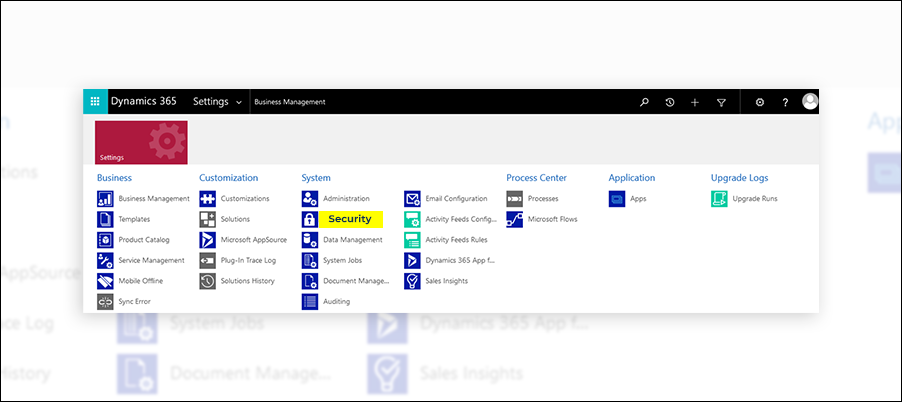
Task: Click the Solutions History clock icon
Action: tap(208, 281)
